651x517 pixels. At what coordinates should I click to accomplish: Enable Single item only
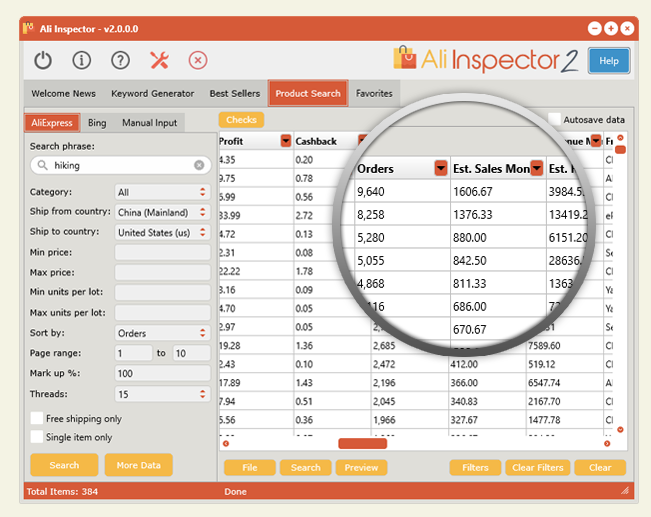point(37,437)
